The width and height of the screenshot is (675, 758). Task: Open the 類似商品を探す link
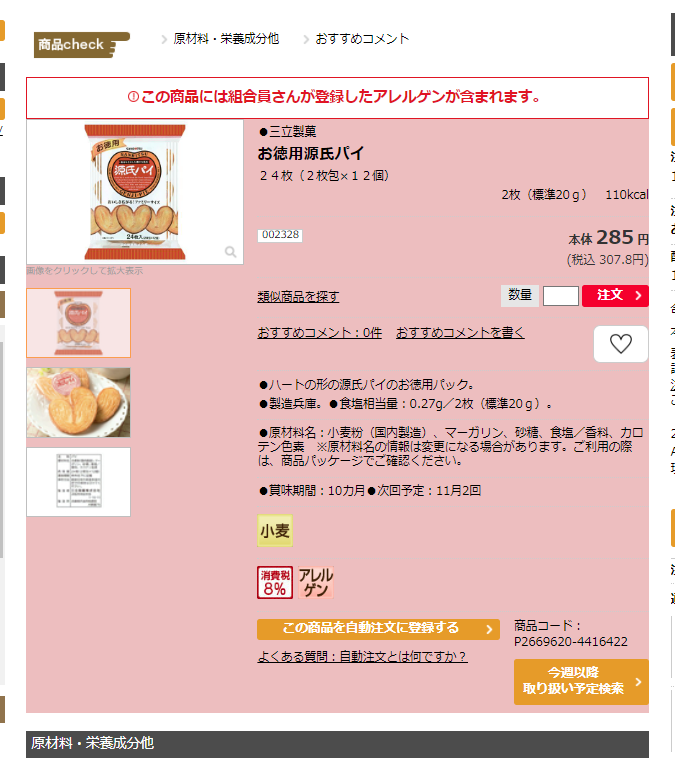coord(298,296)
